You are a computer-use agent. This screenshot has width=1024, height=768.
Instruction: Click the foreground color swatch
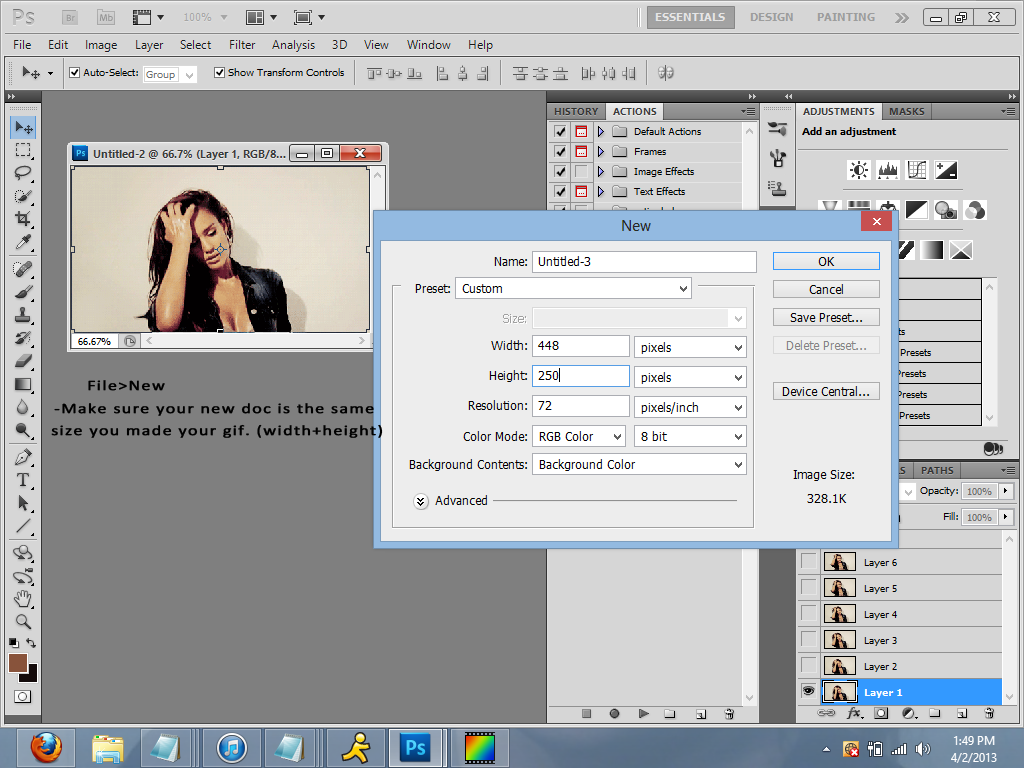tap(18, 663)
